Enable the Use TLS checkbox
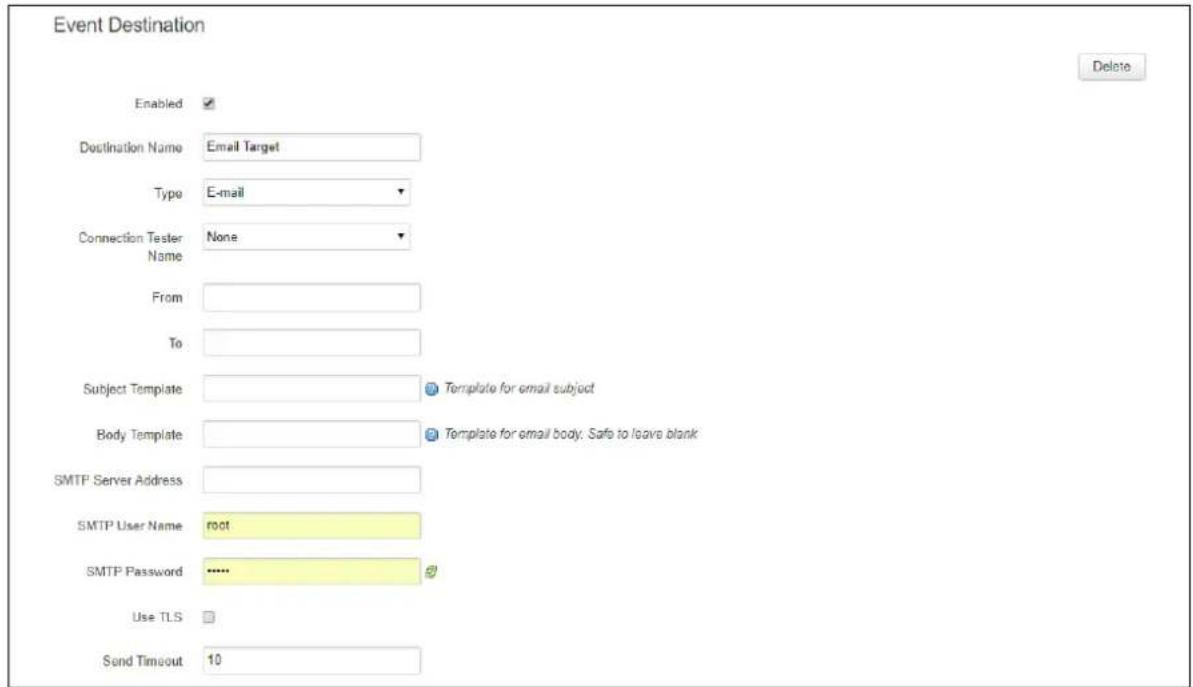The height and width of the screenshot is (687, 1193). click(208, 617)
